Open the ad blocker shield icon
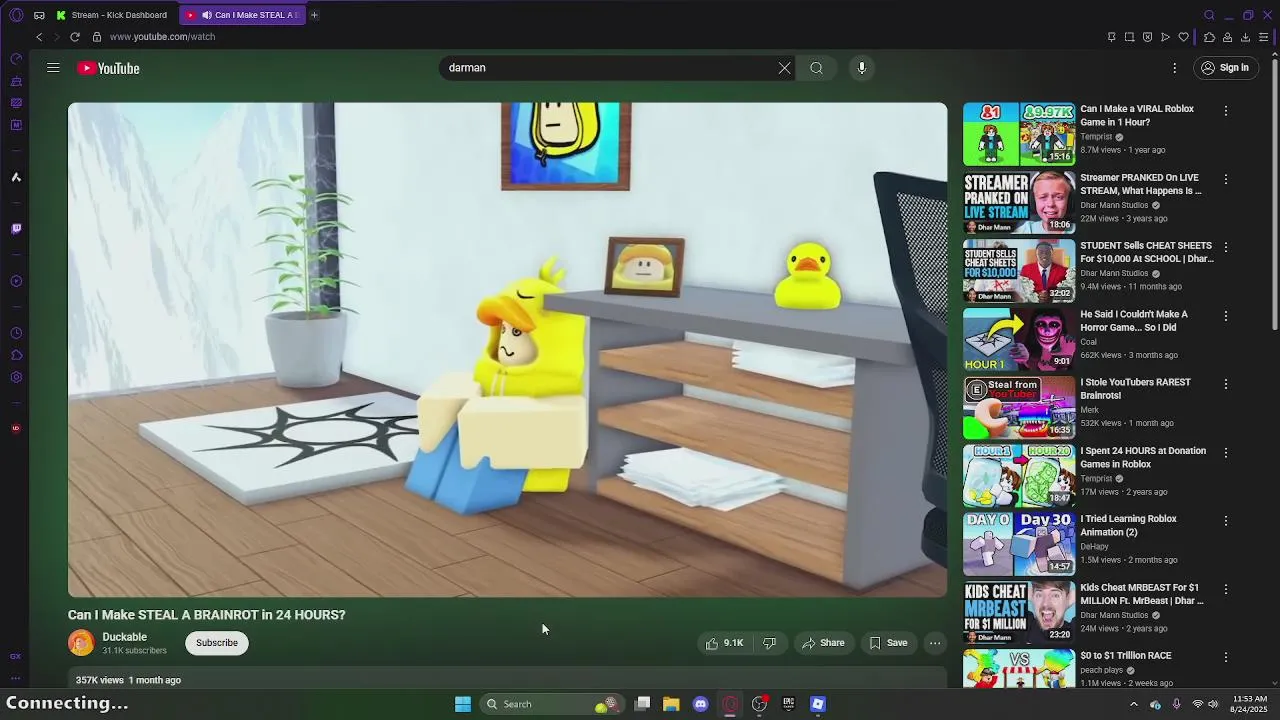Viewport: 1280px width, 720px height. (1147, 37)
